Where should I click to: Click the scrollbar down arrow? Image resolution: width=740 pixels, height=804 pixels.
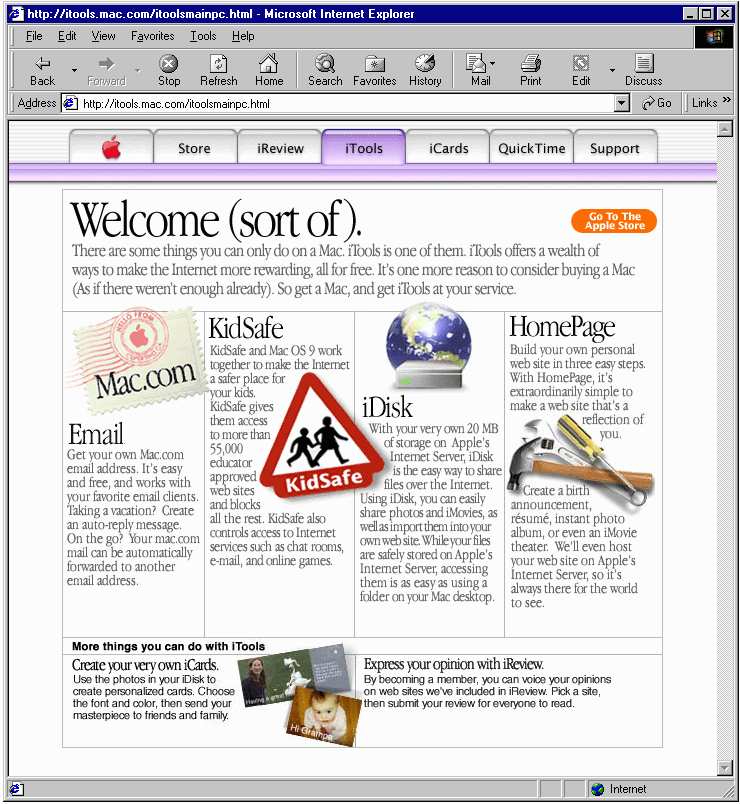(x=725, y=767)
